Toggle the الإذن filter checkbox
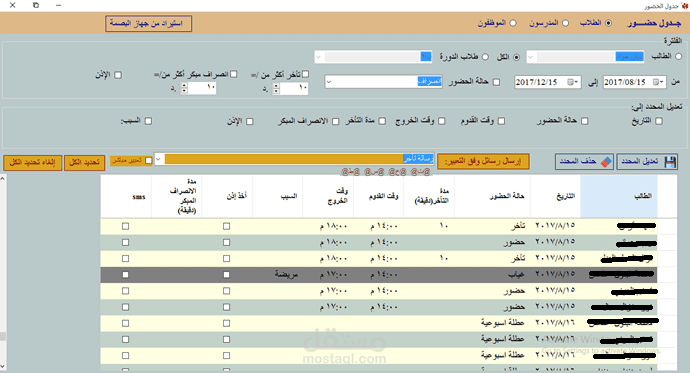The width and height of the screenshot is (690, 373). click(x=118, y=75)
